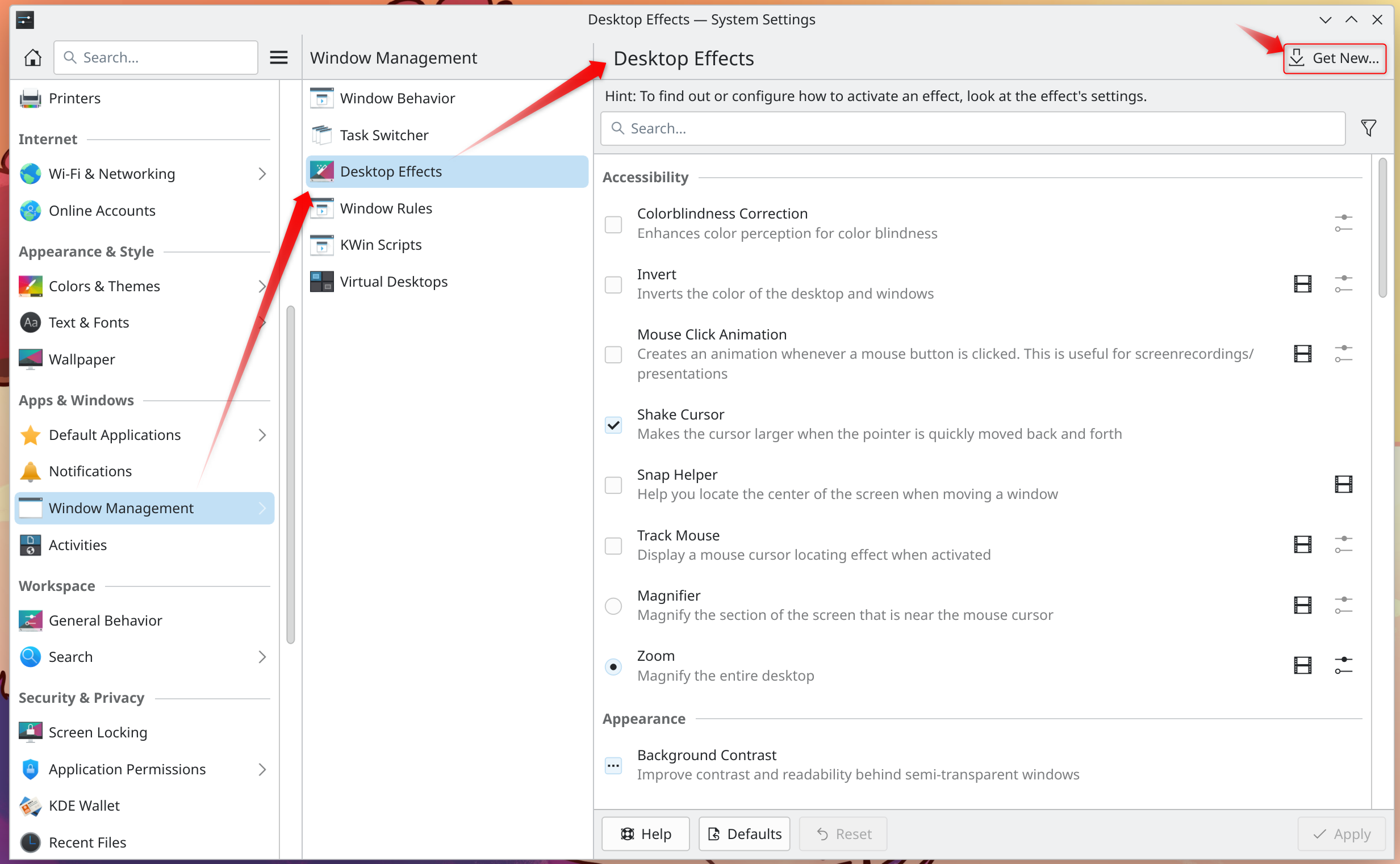This screenshot has width=1400, height=864.
Task: Click the Get New effects button
Action: pyautogui.click(x=1335, y=57)
